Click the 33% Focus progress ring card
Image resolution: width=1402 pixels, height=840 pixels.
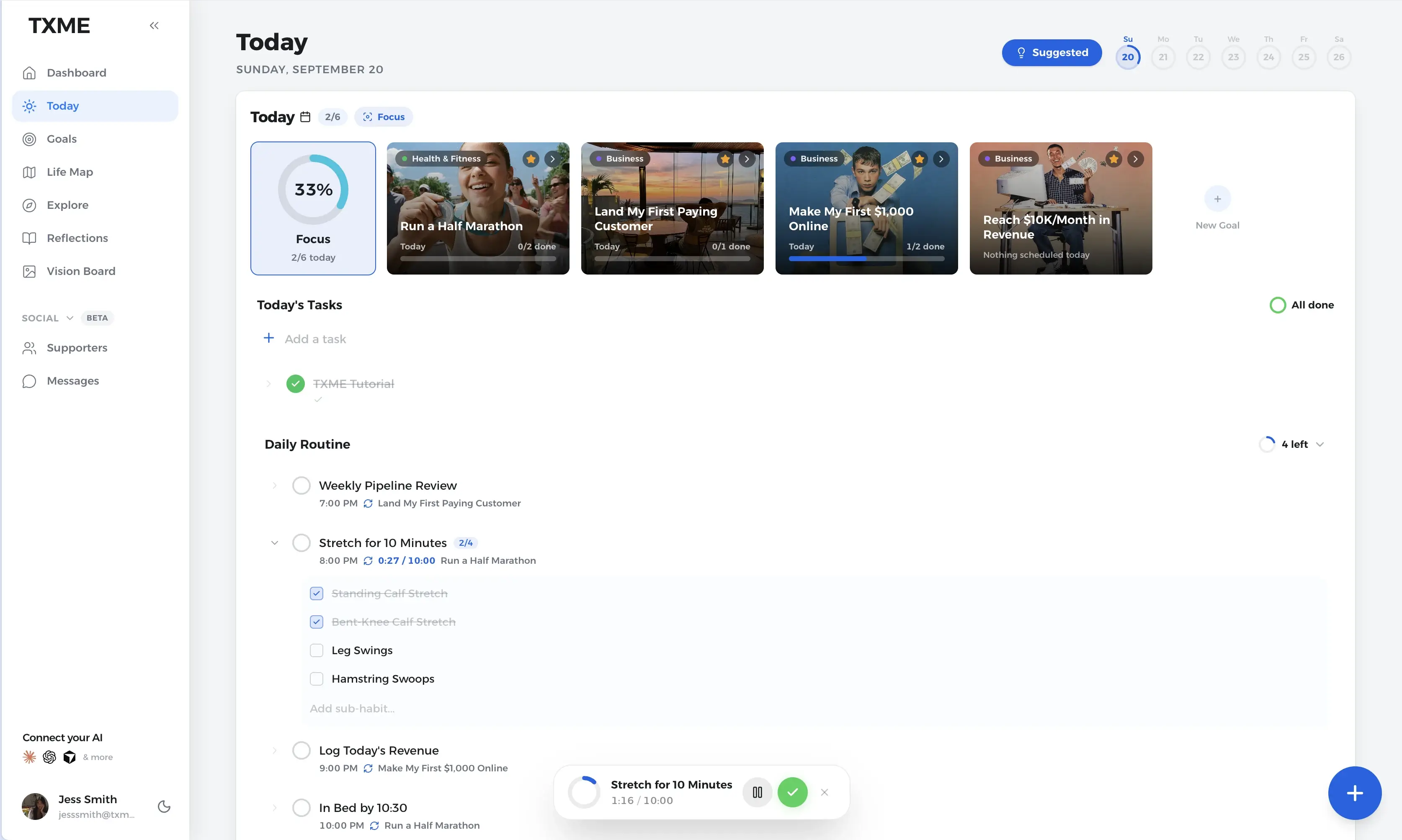click(313, 208)
